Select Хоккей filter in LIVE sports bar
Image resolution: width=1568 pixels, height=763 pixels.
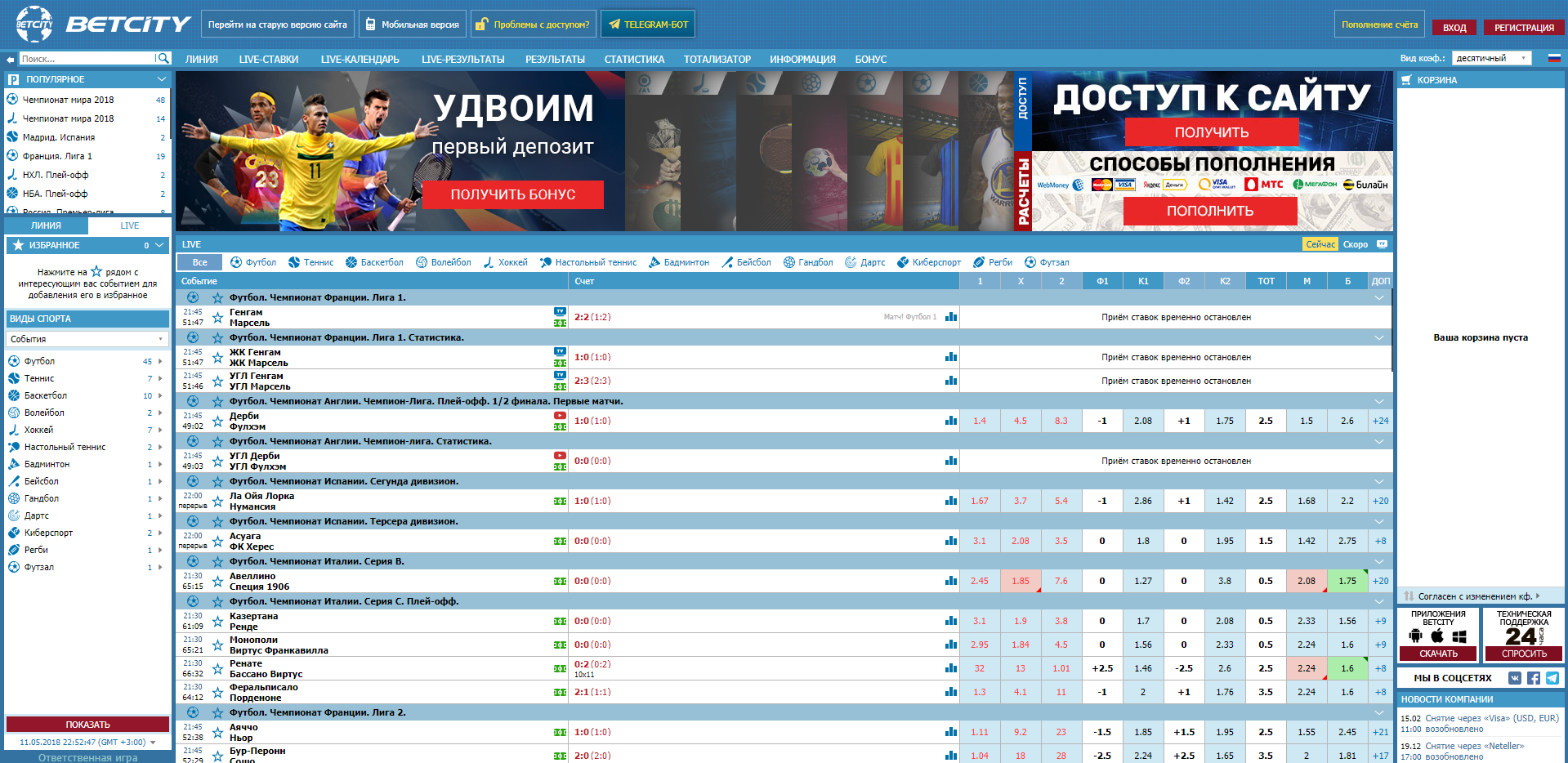pyautogui.click(x=505, y=262)
